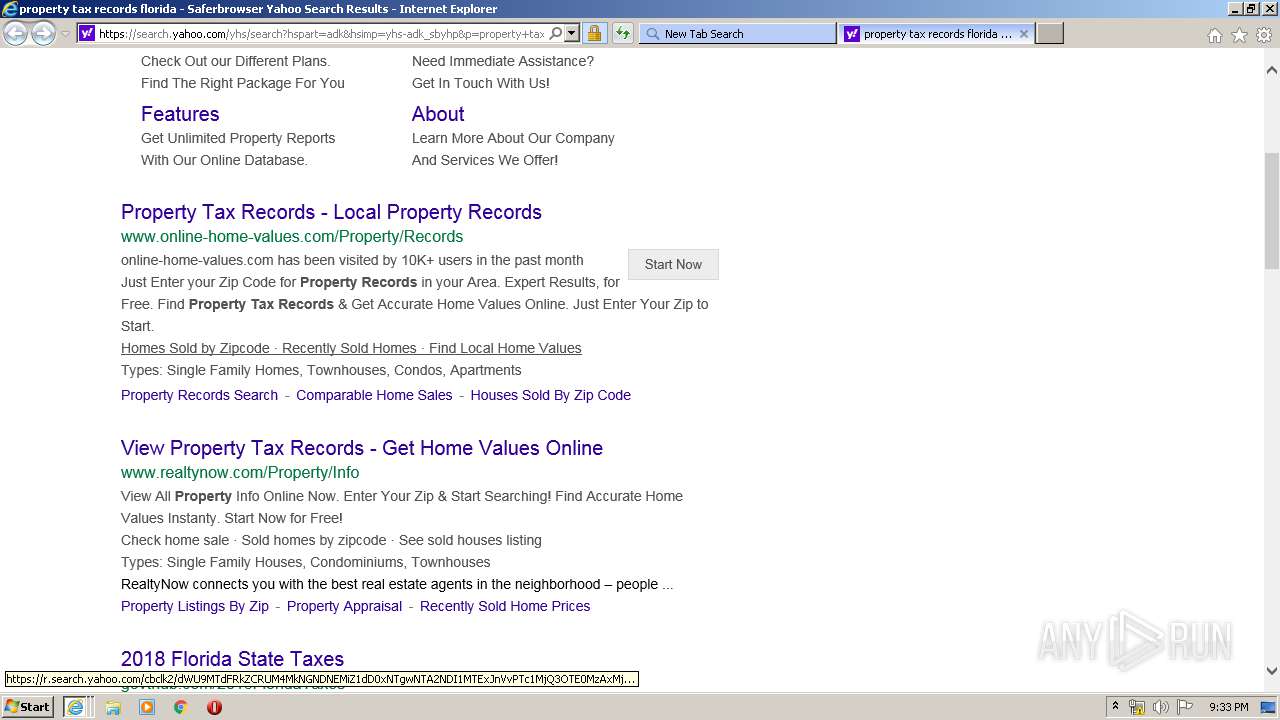Open the network tray icon
This screenshot has height=720, width=1280.
(x=1137, y=707)
